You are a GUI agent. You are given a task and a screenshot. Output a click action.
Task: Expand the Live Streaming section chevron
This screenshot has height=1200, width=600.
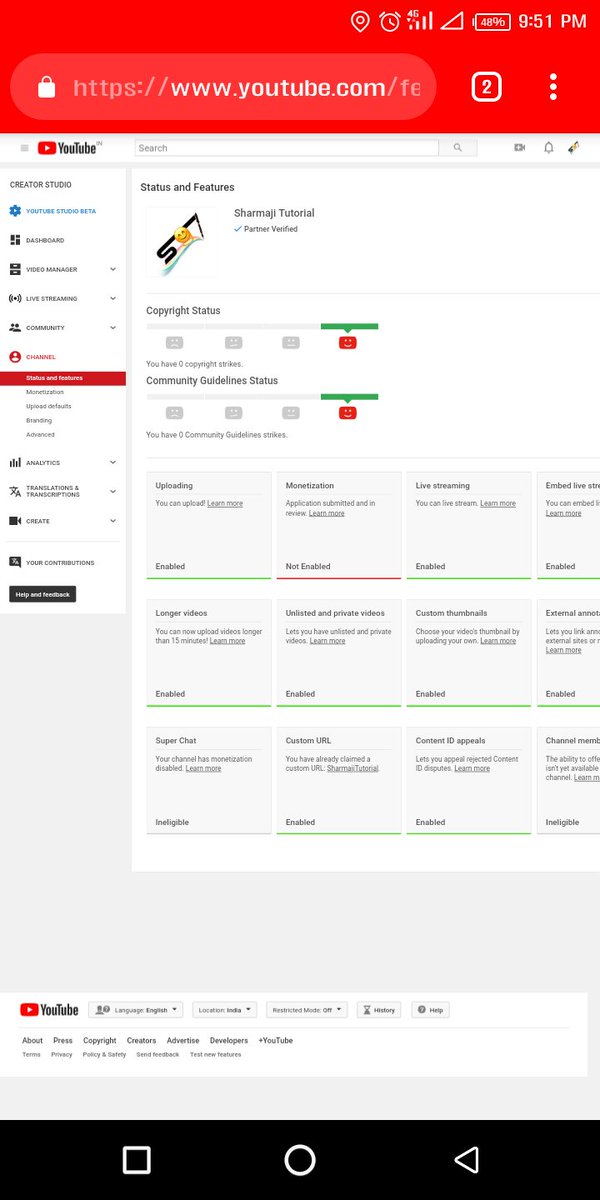(113, 298)
